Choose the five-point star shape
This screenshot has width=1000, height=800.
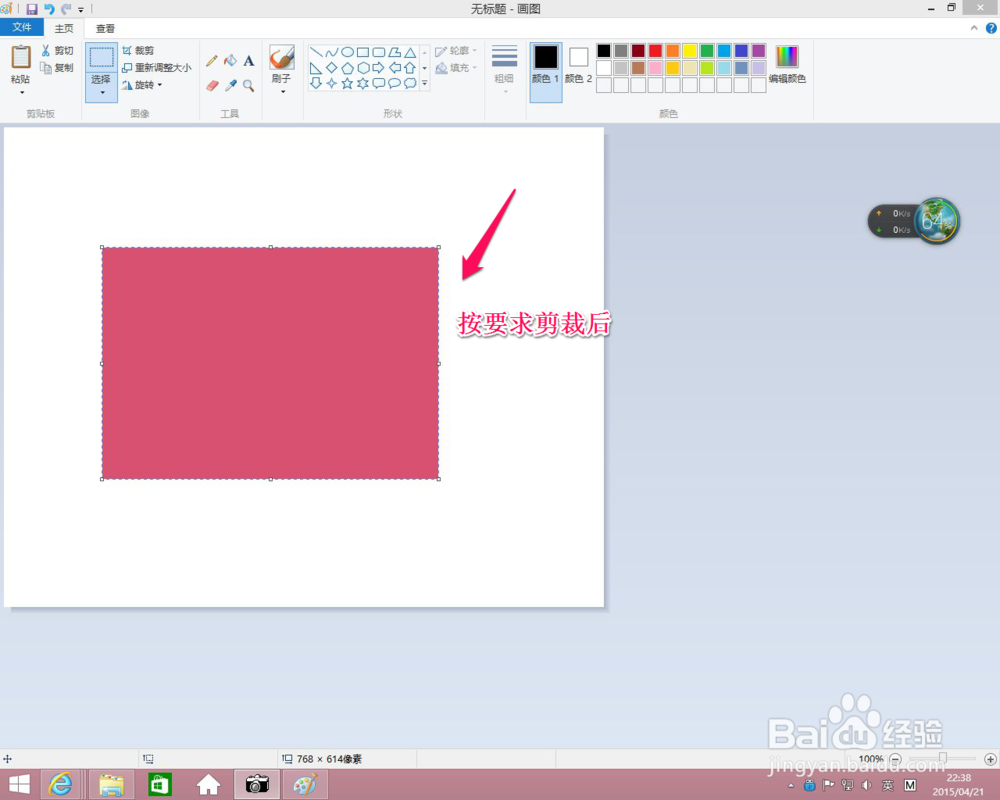[347, 84]
